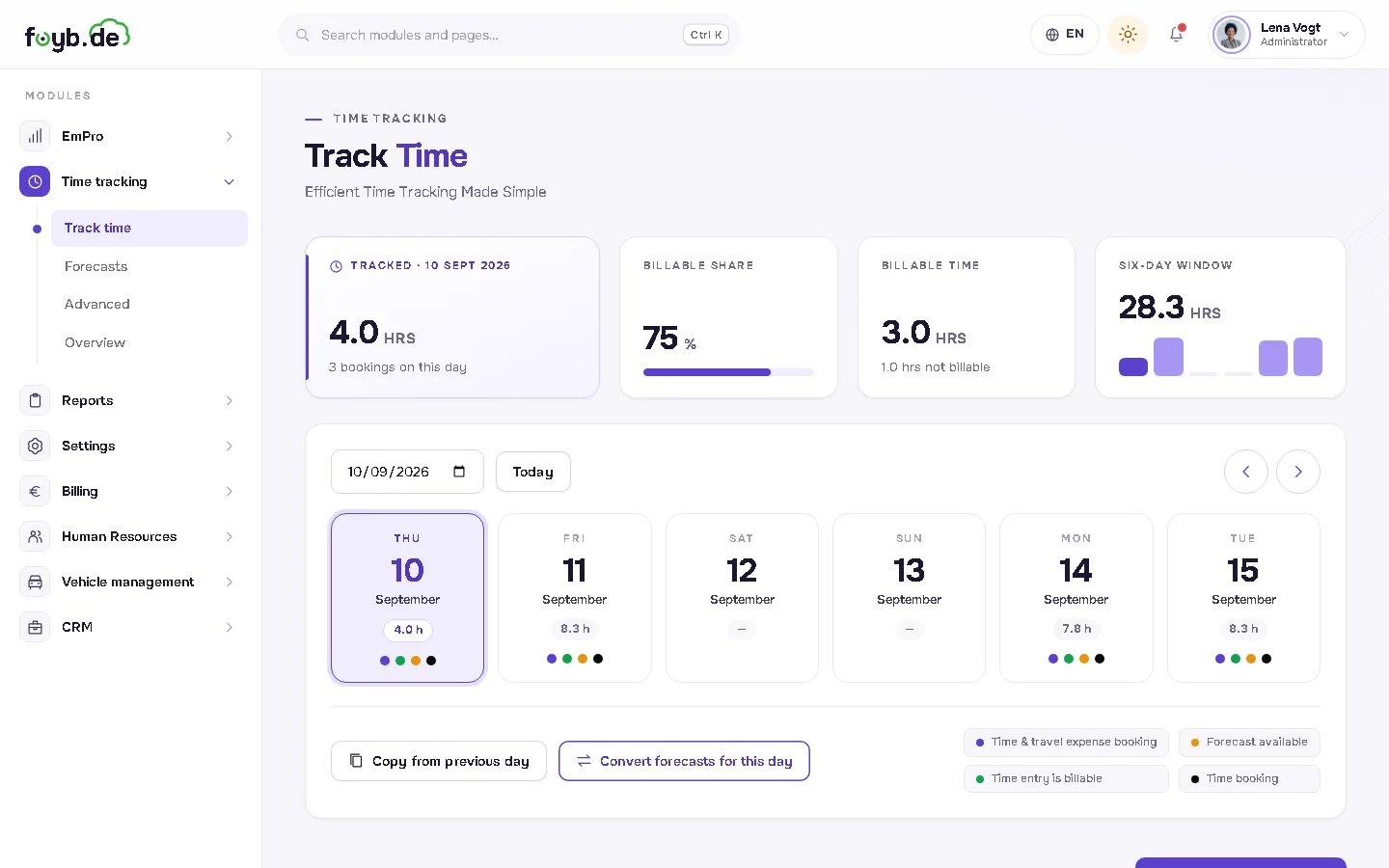Select the Tue 15 September day card
1389x868 pixels.
[x=1243, y=598]
